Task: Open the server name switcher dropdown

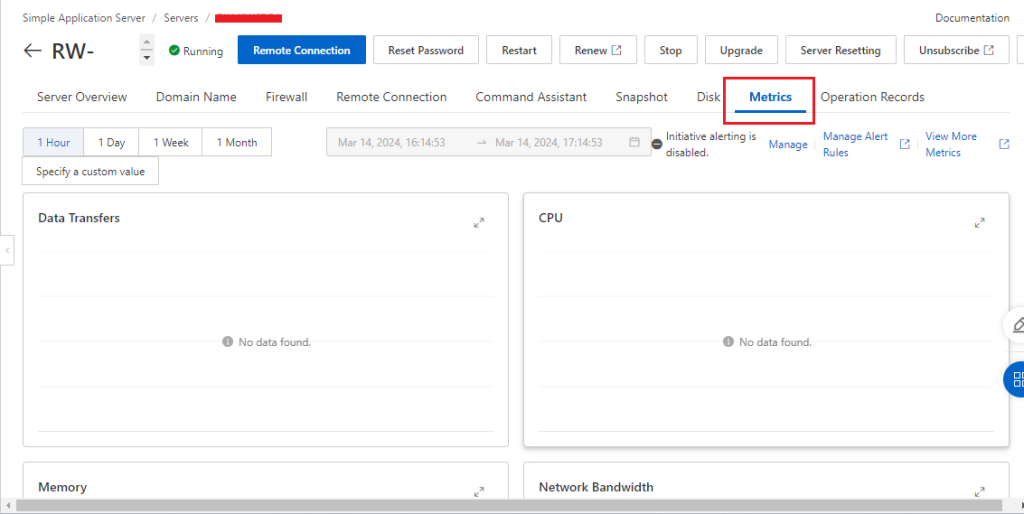Action: pos(147,51)
